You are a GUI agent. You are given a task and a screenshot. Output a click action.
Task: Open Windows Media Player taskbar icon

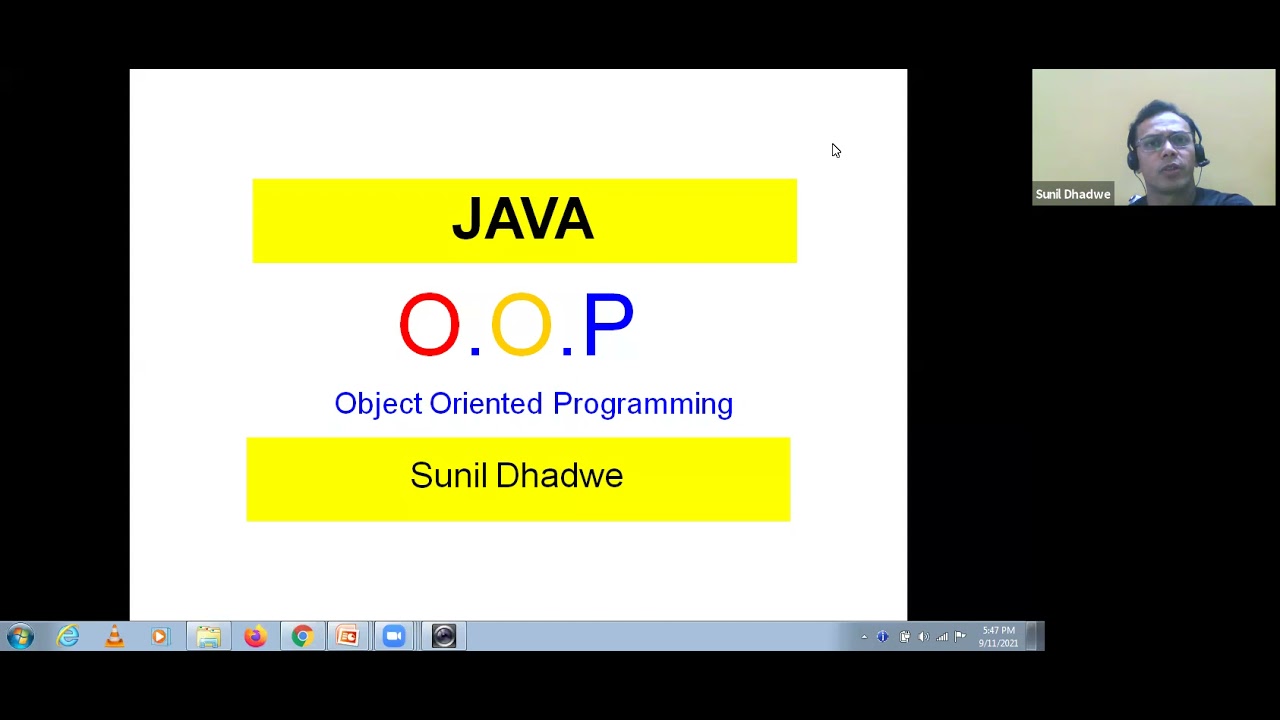coord(160,636)
